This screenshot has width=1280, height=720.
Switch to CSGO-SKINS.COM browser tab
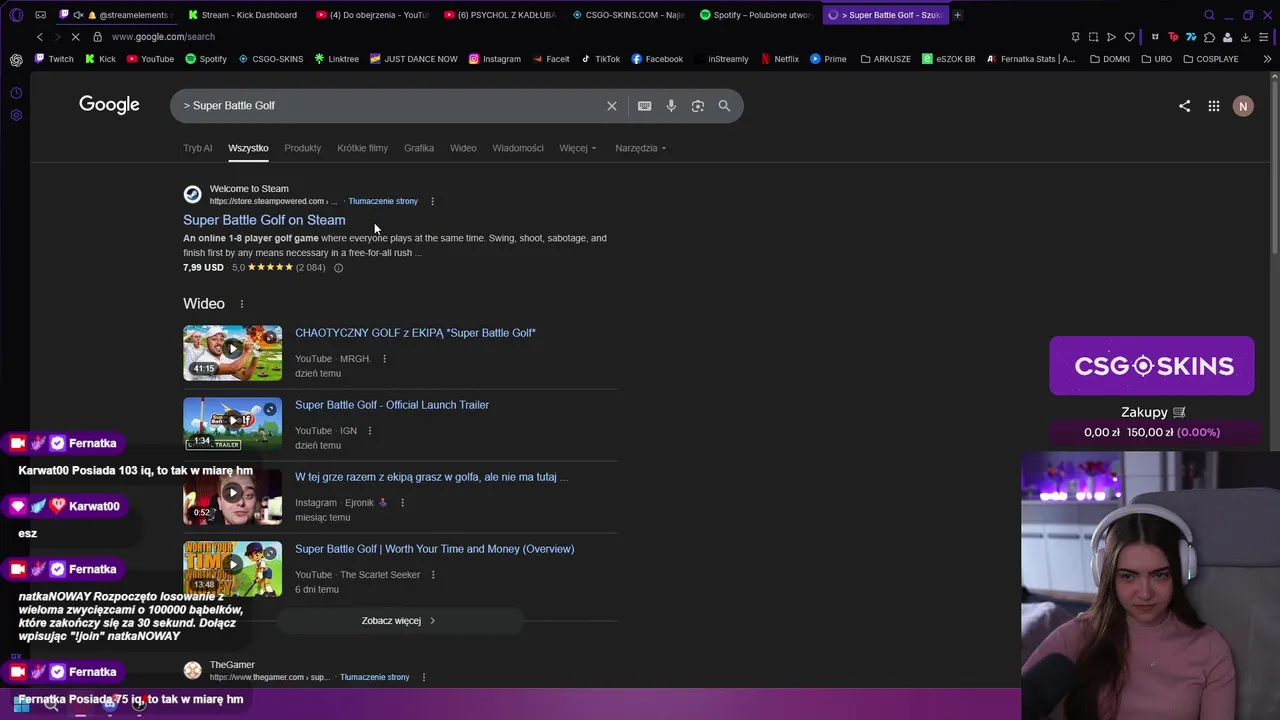(x=627, y=15)
